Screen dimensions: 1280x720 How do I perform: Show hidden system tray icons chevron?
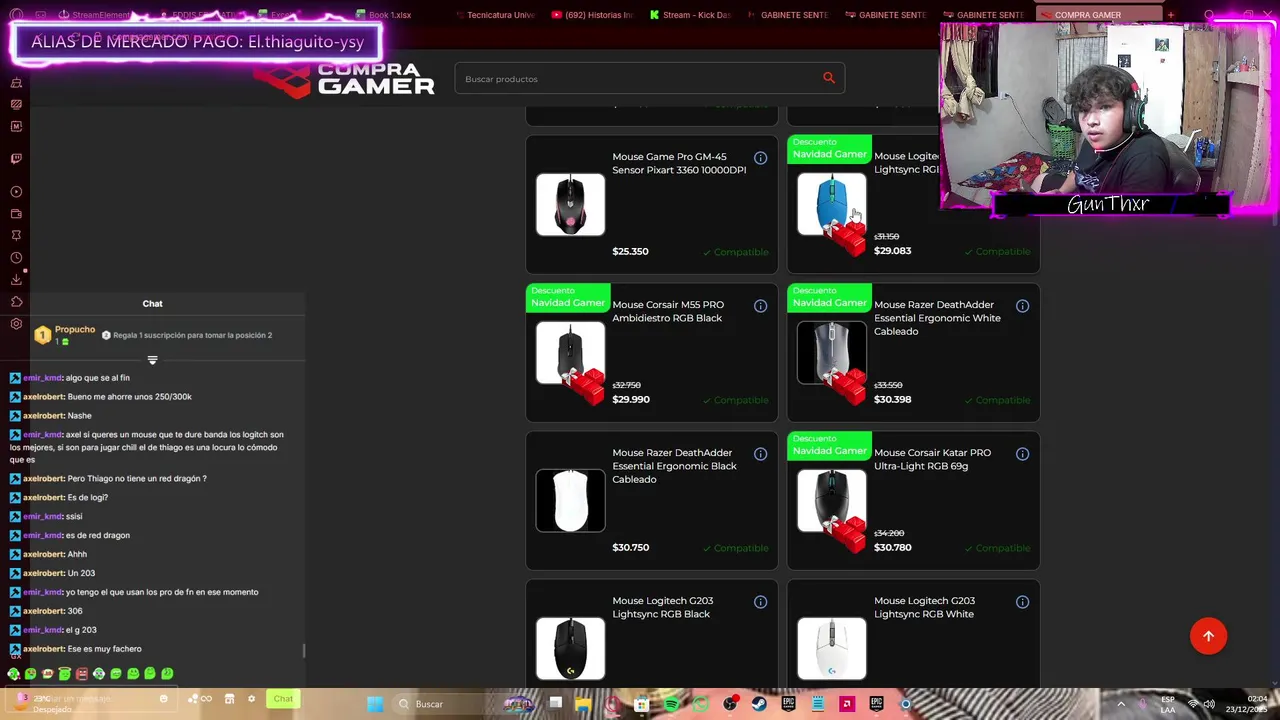[1120, 704]
